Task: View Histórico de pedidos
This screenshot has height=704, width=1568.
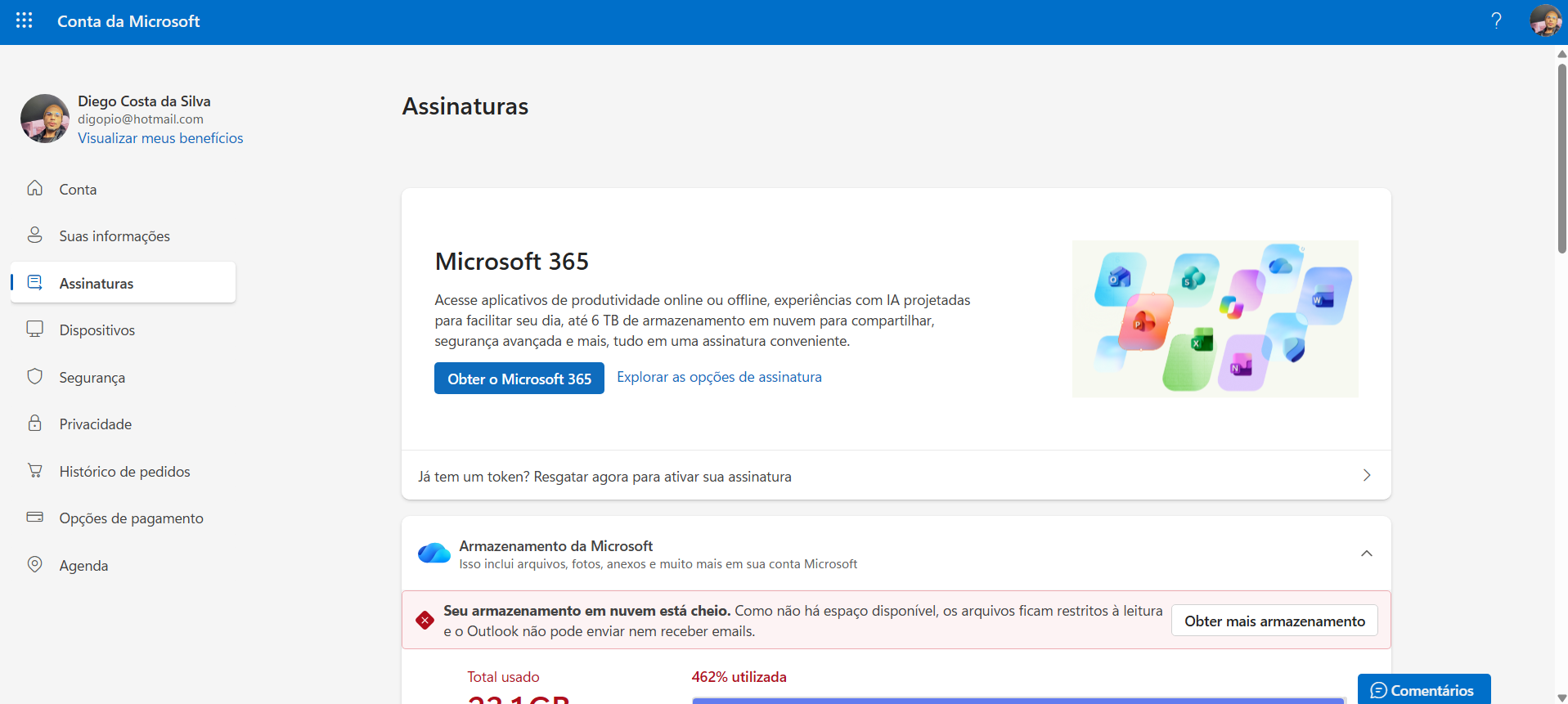Action: pos(124,472)
